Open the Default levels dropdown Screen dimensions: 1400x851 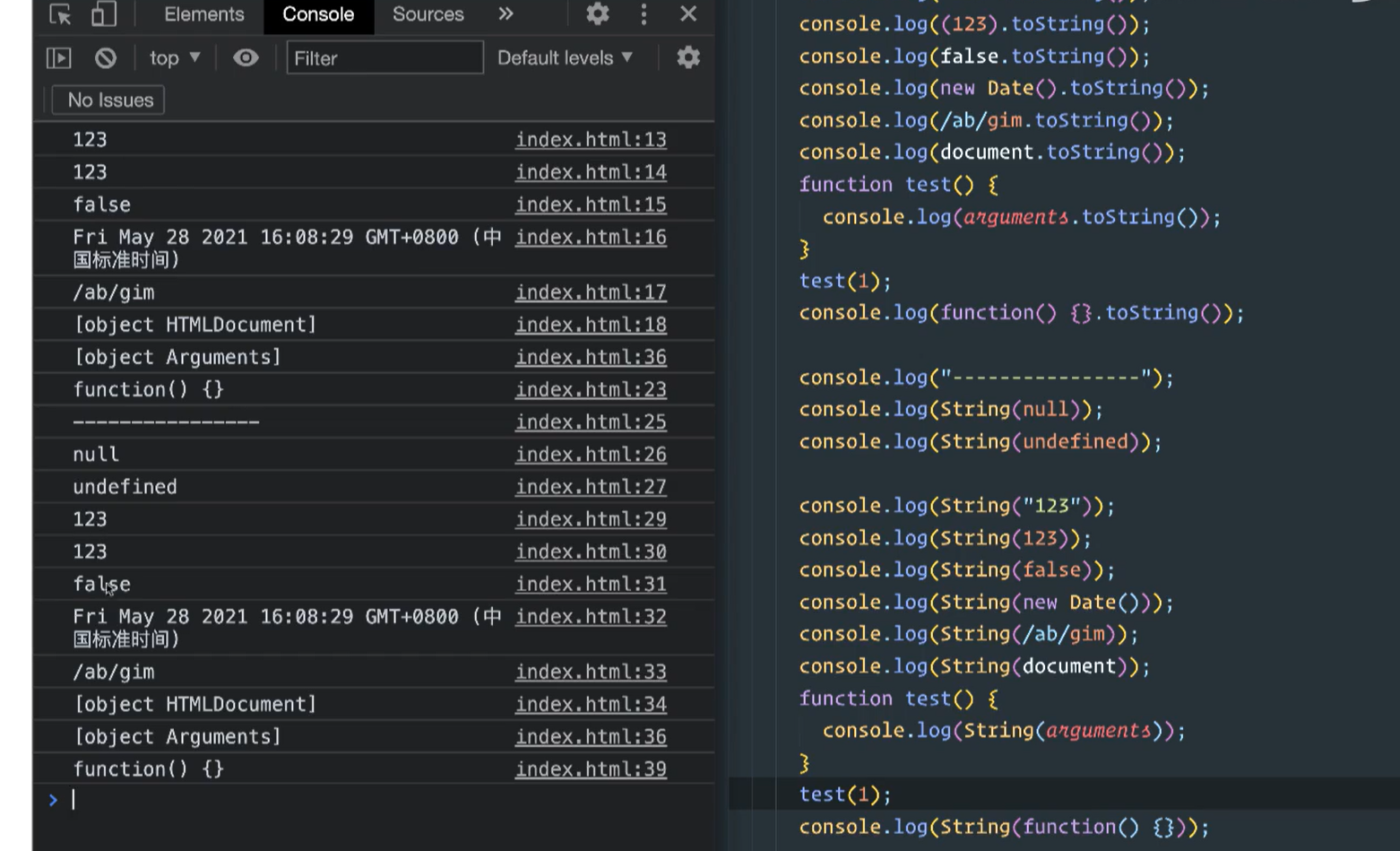pyautogui.click(x=566, y=58)
